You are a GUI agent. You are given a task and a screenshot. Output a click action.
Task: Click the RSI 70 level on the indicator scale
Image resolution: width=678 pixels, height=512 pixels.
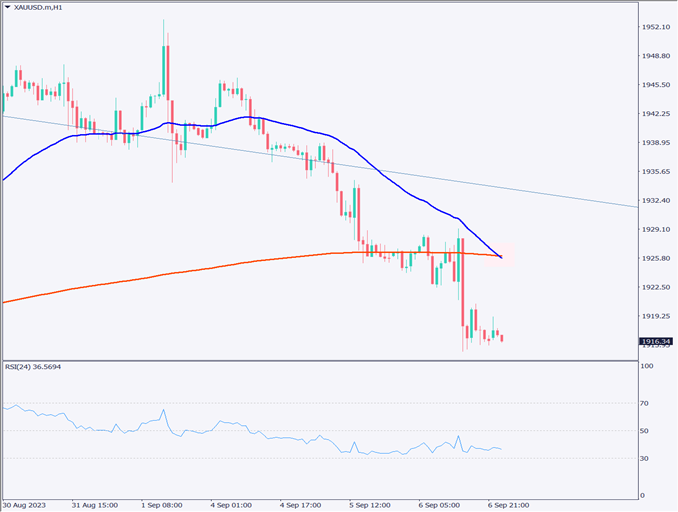[645, 402]
